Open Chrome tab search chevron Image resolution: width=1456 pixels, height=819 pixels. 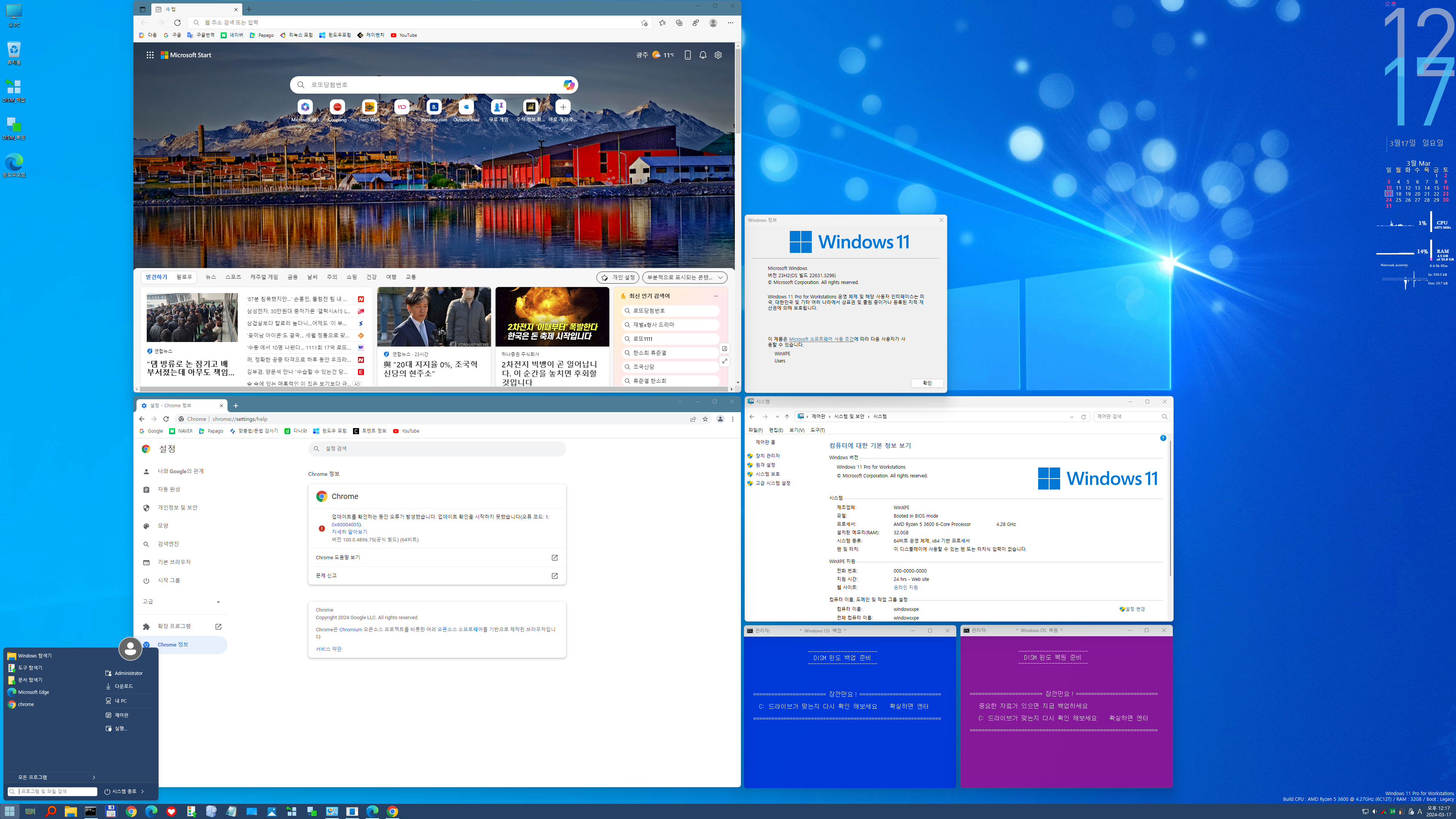tap(679, 401)
